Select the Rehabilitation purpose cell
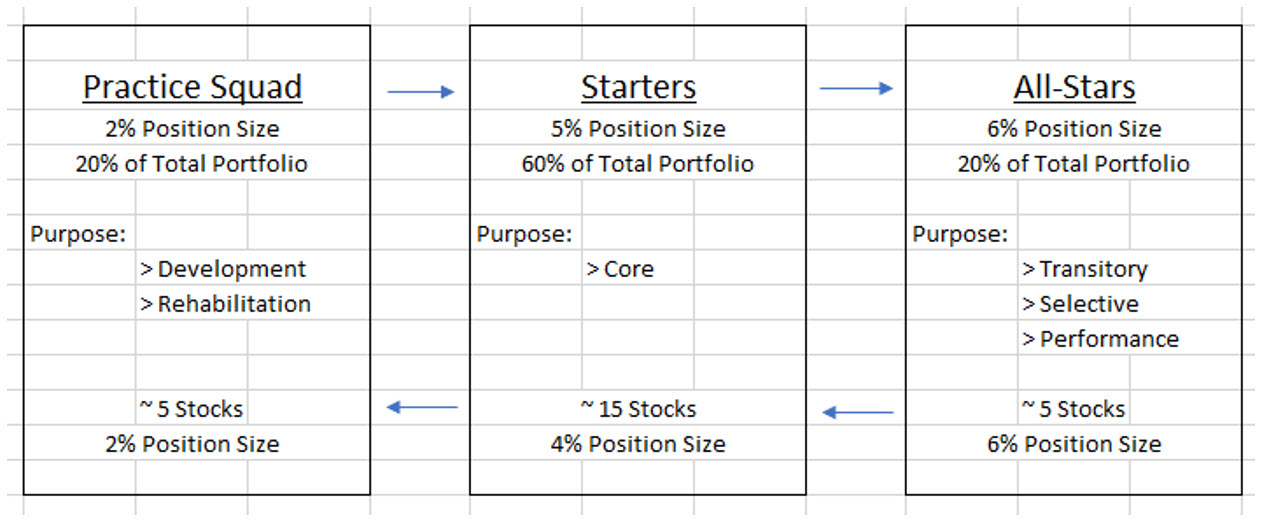 tap(226, 304)
